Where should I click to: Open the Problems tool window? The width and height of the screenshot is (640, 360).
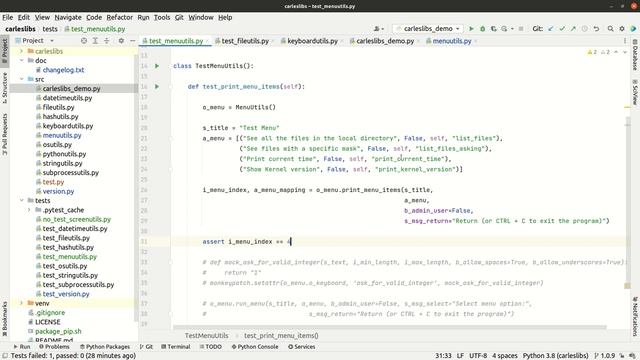(54, 347)
